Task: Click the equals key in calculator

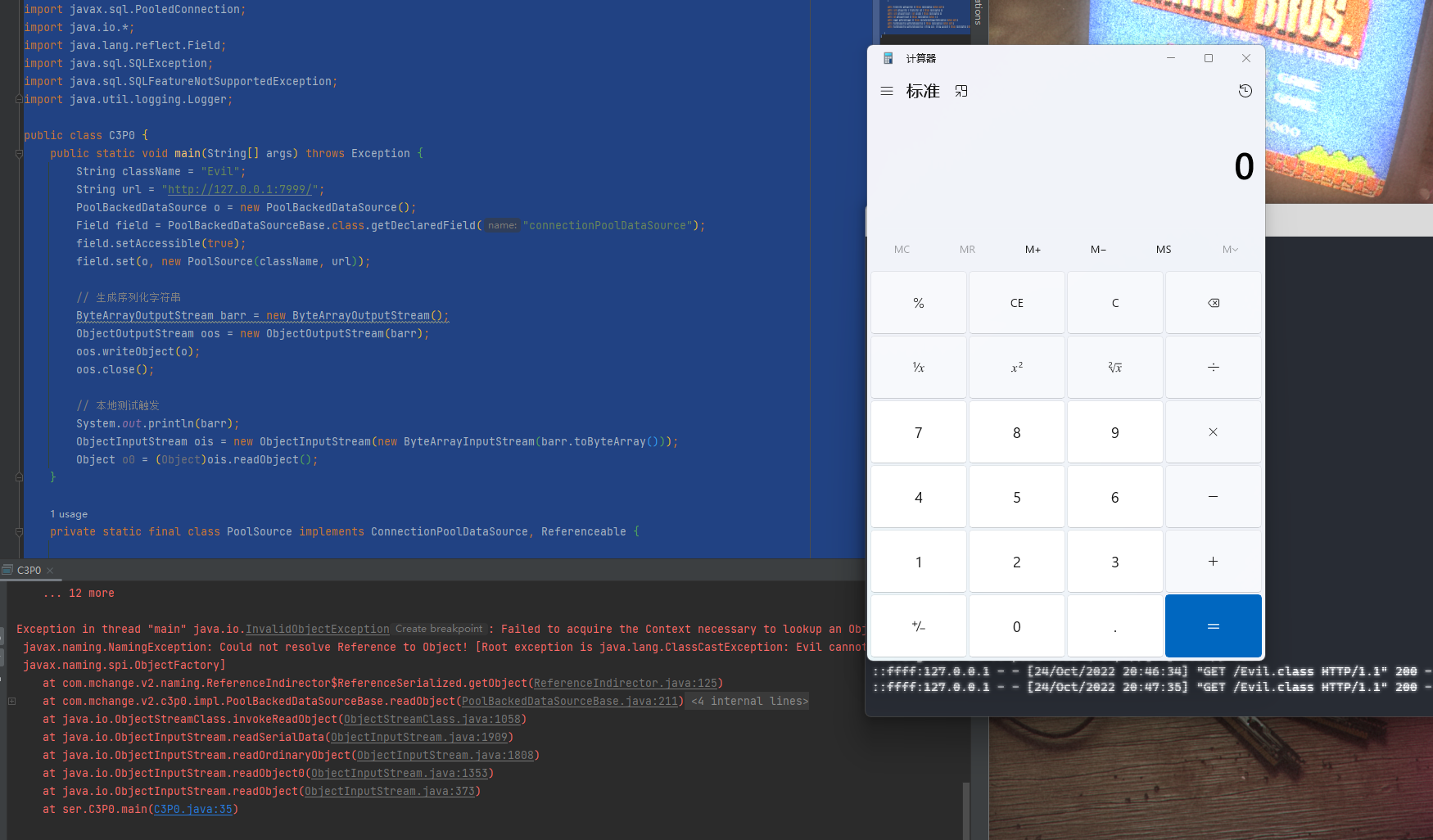Action: click(1214, 626)
